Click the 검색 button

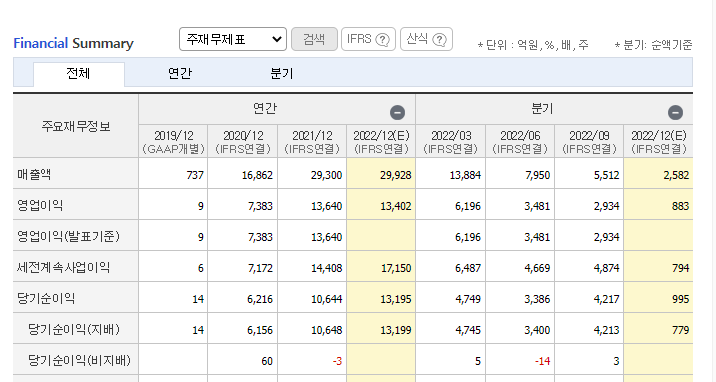pyautogui.click(x=314, y=39)
